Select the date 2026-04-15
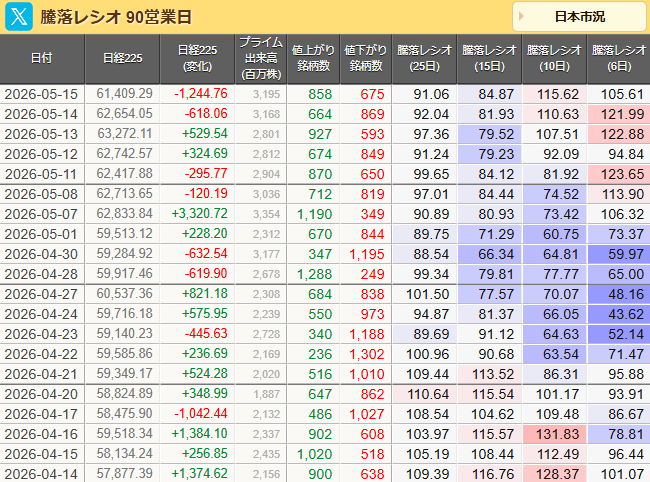The image size is (650, 482). tap(41, 454)
